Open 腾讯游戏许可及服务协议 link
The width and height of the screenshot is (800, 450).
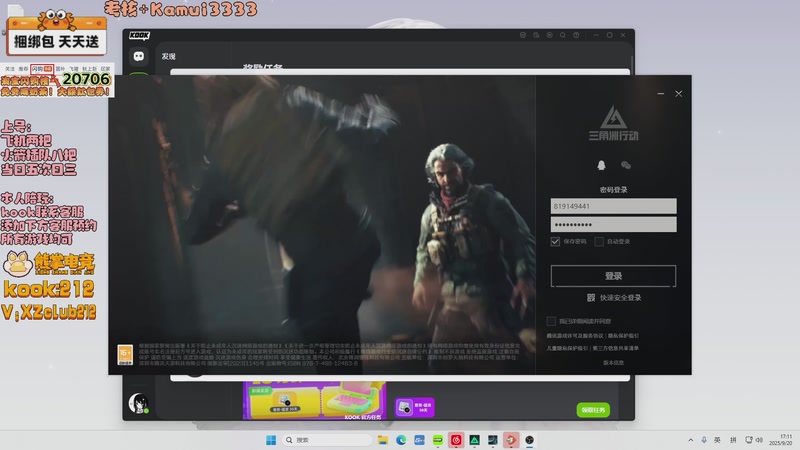pos(574,336)
